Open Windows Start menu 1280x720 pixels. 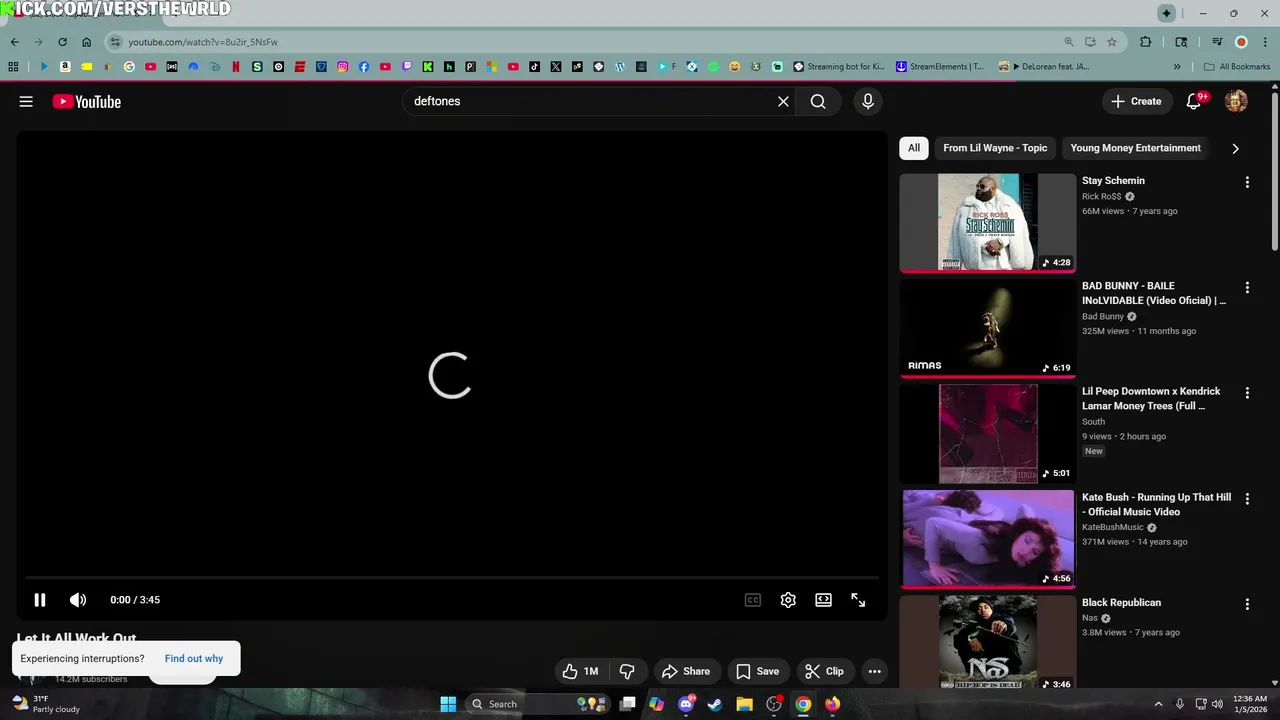pyautogui.click(x=448, y=704)
